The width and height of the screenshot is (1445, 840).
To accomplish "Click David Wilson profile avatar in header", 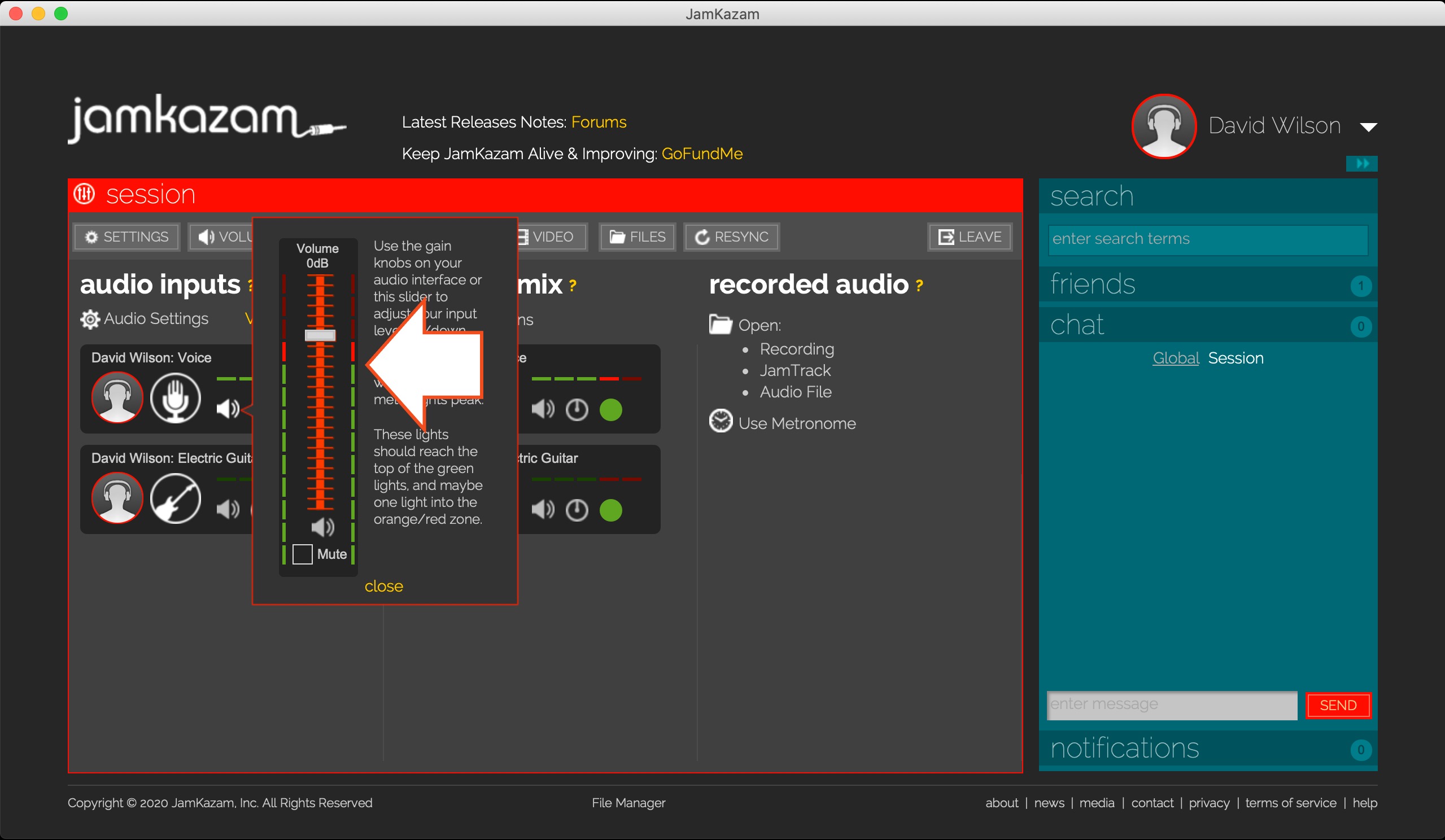I will (x=1164, y=126).
